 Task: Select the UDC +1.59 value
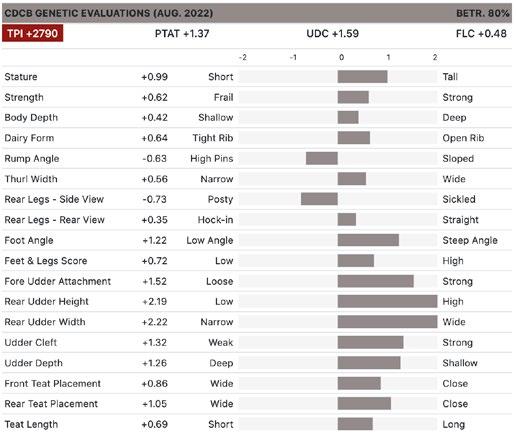pyautogui.click(x=332, y=34)
